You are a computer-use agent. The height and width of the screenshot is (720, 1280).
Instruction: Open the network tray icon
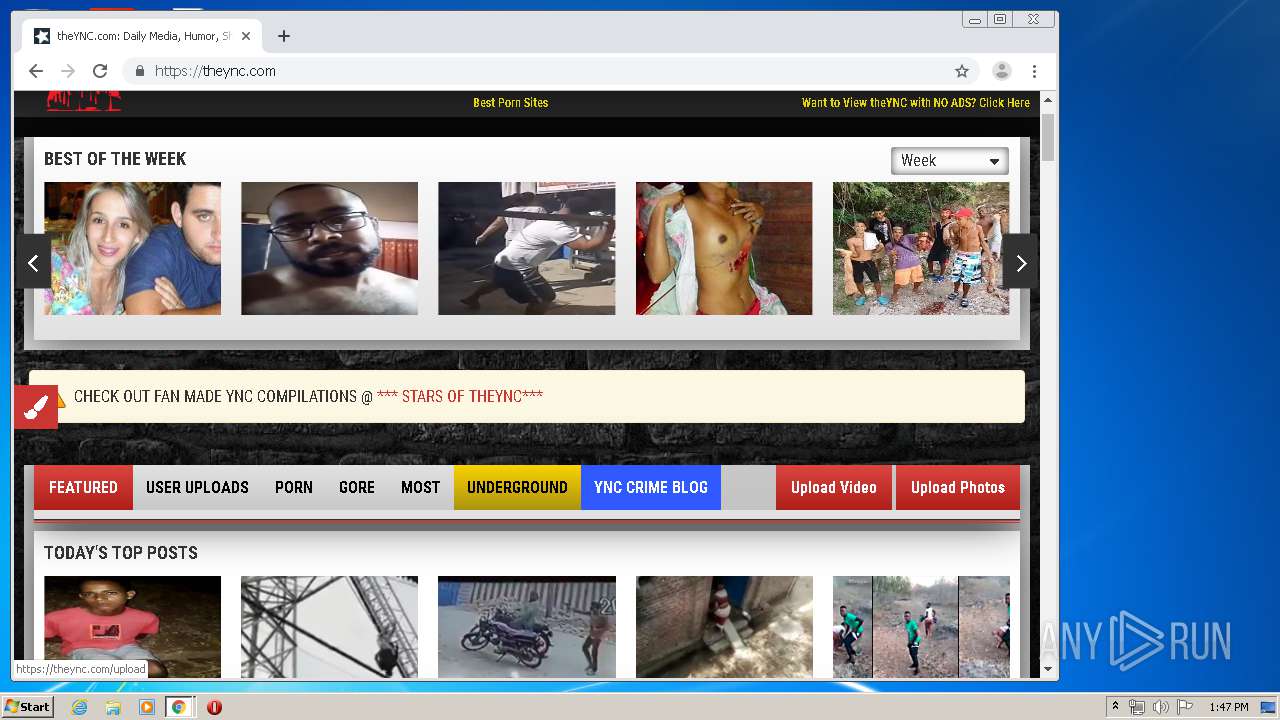pyautogui.click(x=1137, y=707)
